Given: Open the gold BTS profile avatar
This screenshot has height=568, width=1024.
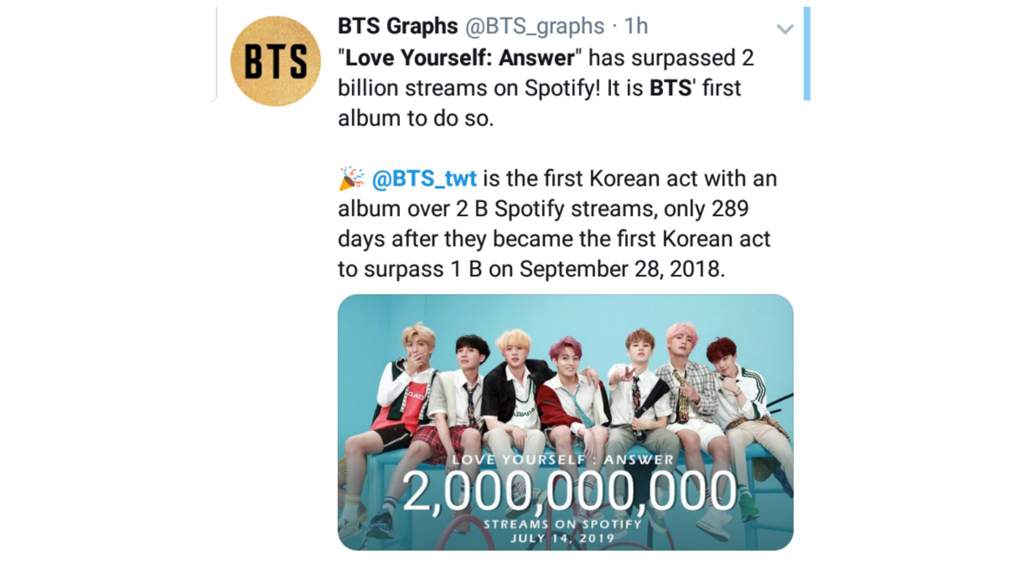Looking at the screenshot, I should [x=276, y=61].
